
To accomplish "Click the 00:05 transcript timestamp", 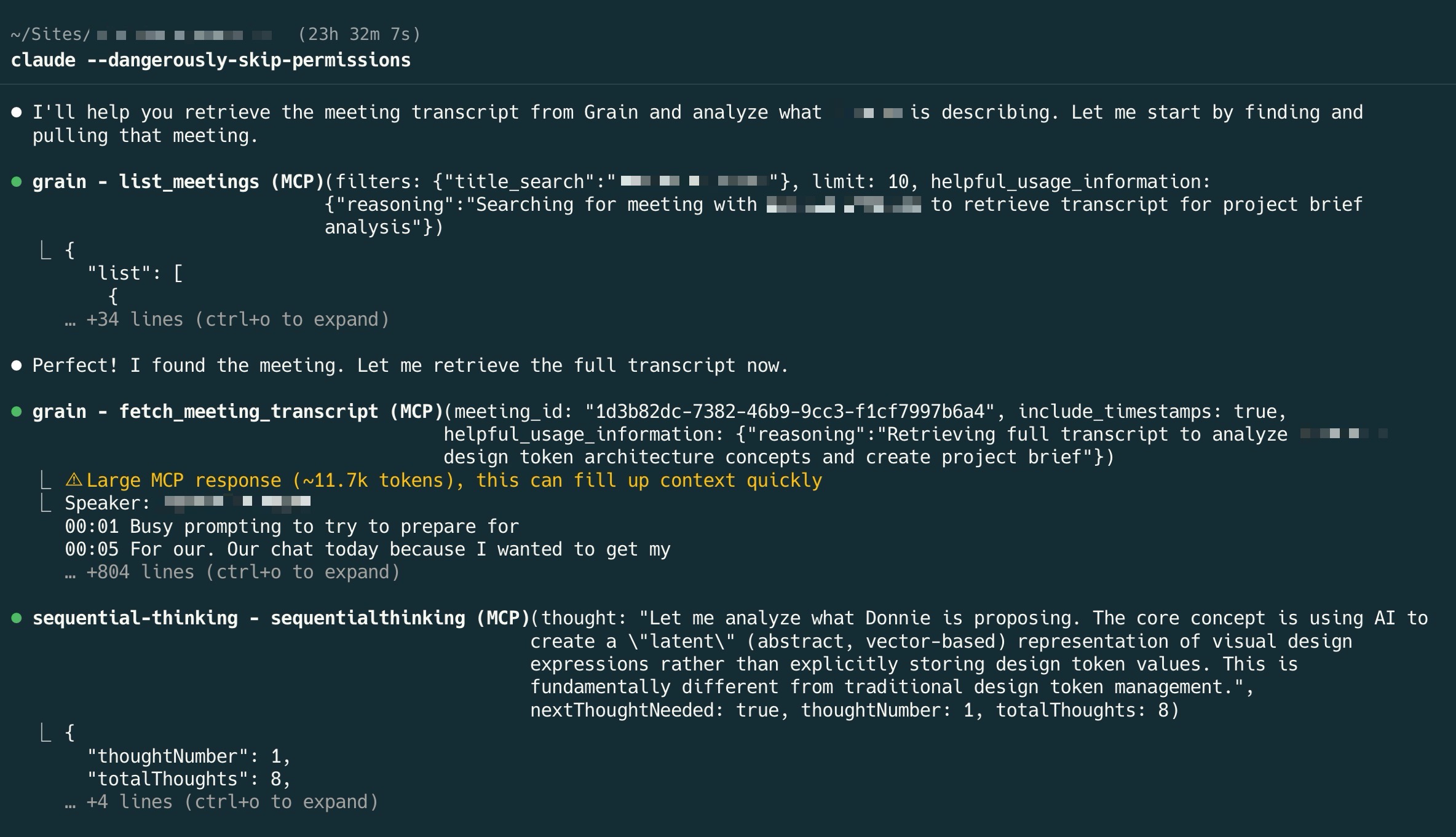I will [92, 549].
